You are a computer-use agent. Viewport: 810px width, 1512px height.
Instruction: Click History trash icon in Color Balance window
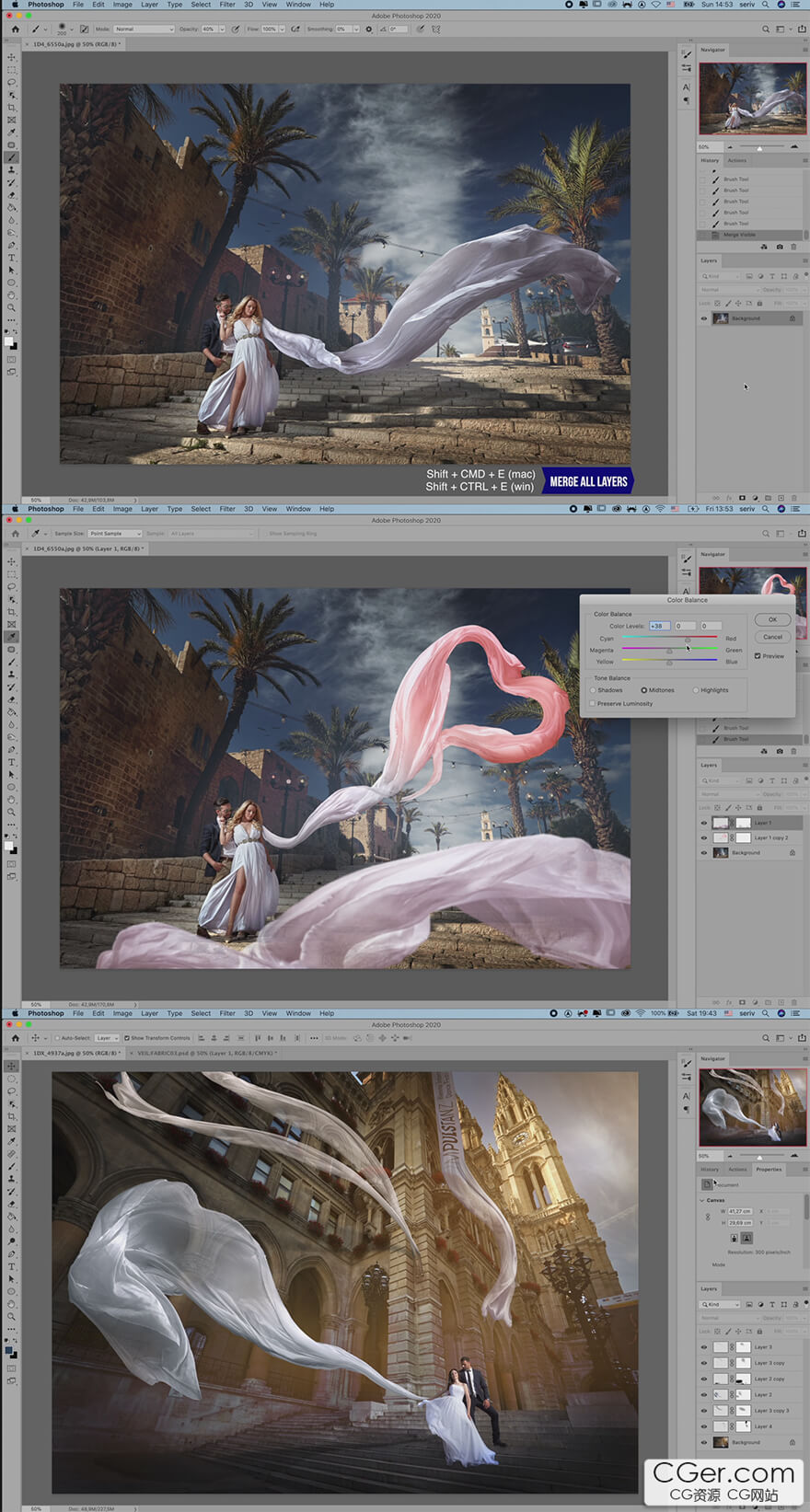point(793,751)
